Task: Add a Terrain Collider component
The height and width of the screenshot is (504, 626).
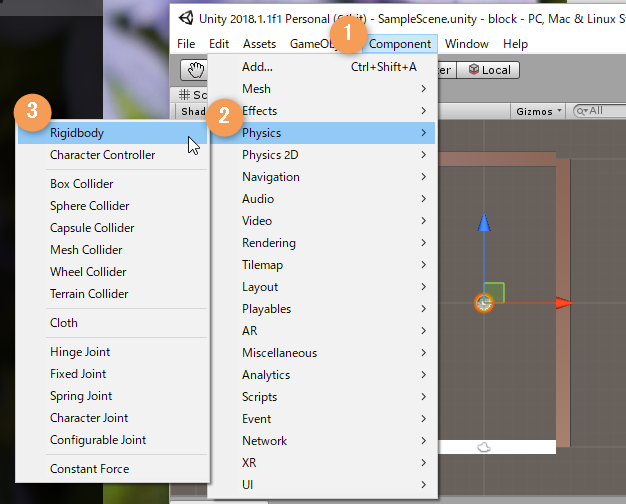Action: [113, 294]
